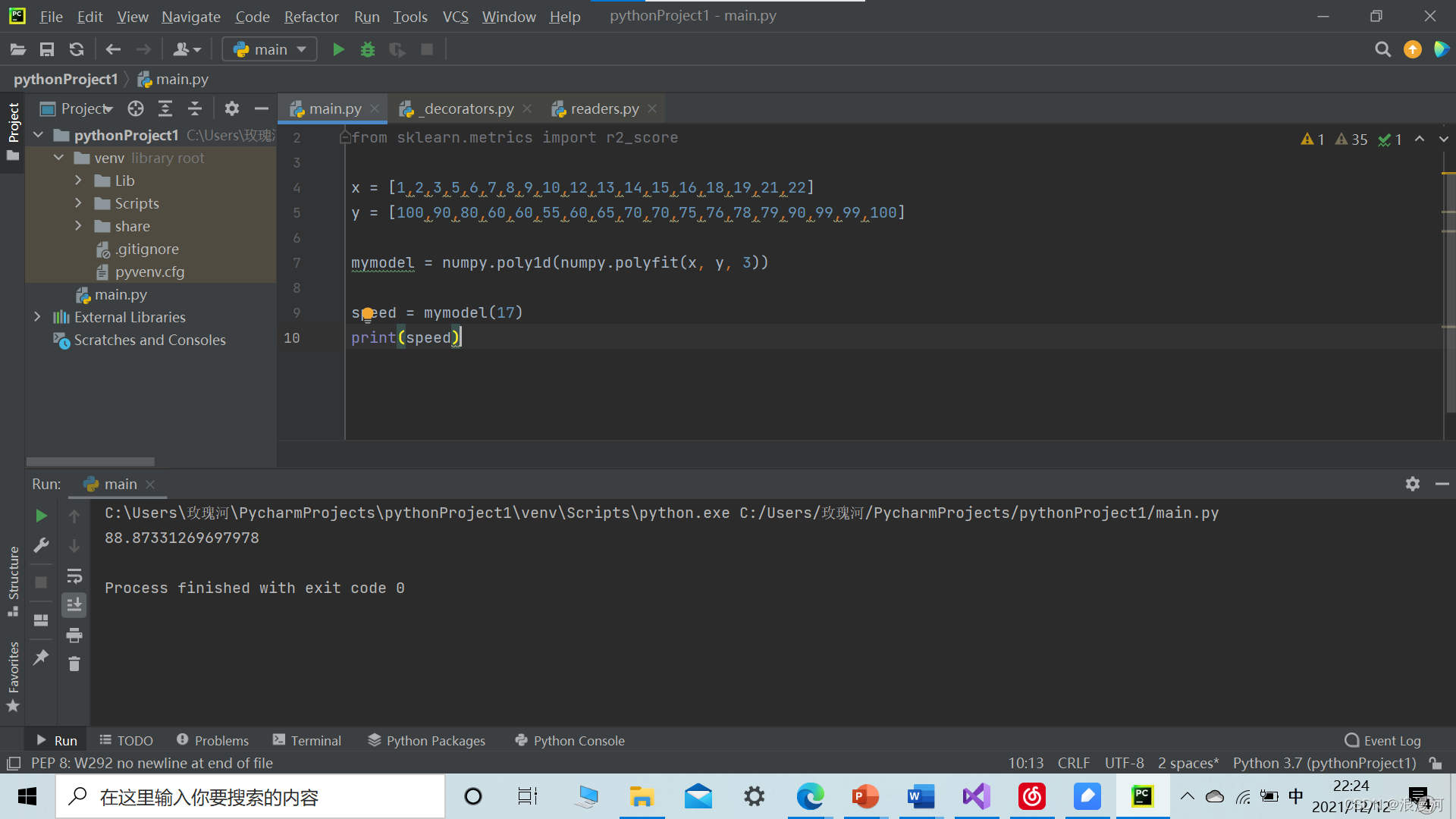Switch to readers.py editor tab
1456x819 pixels.
[x=604, y=108]
